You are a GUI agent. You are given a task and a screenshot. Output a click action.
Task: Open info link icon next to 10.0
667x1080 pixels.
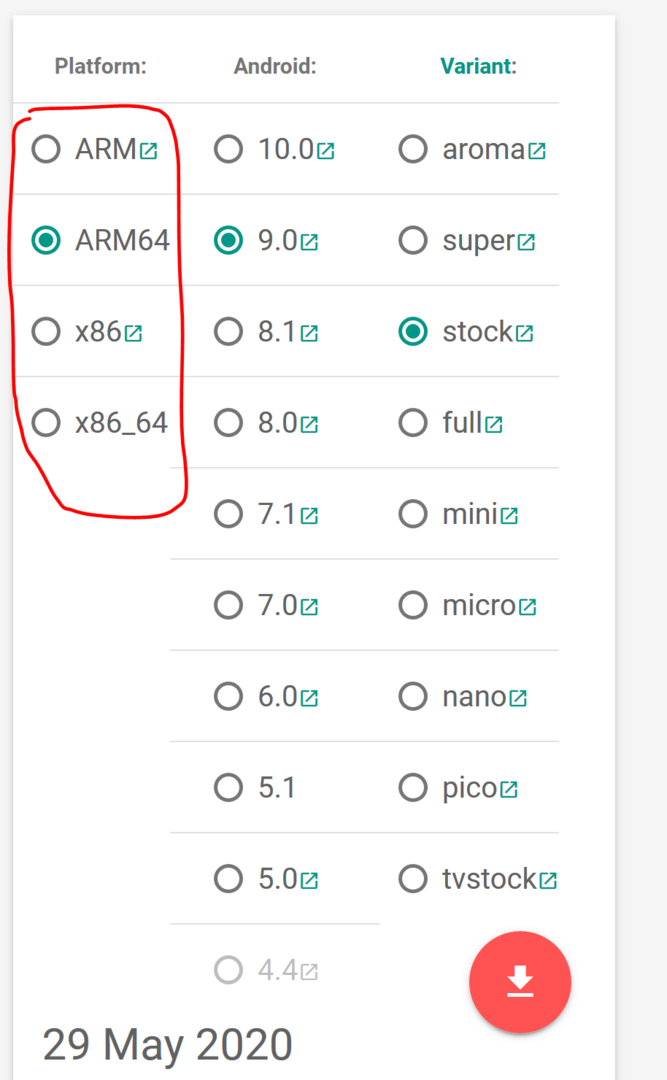325,151
